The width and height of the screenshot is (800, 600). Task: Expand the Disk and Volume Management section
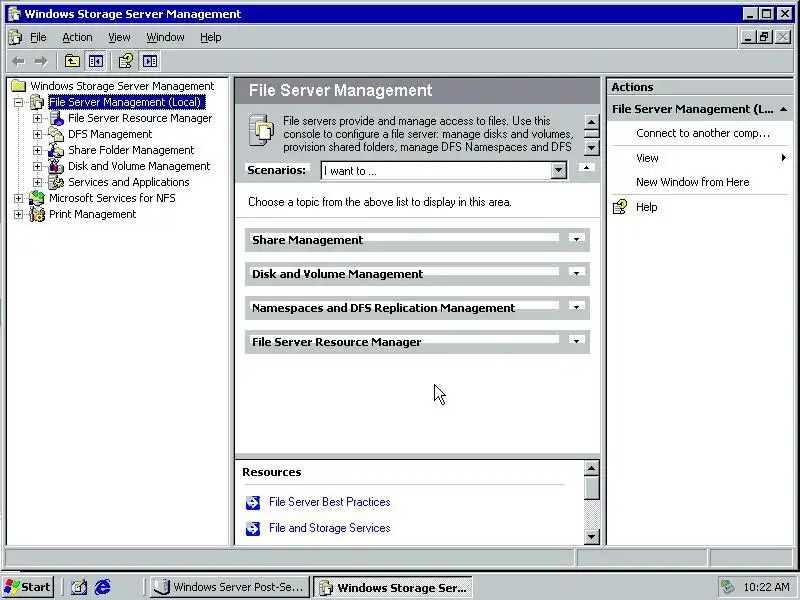(x=577, y=273)
